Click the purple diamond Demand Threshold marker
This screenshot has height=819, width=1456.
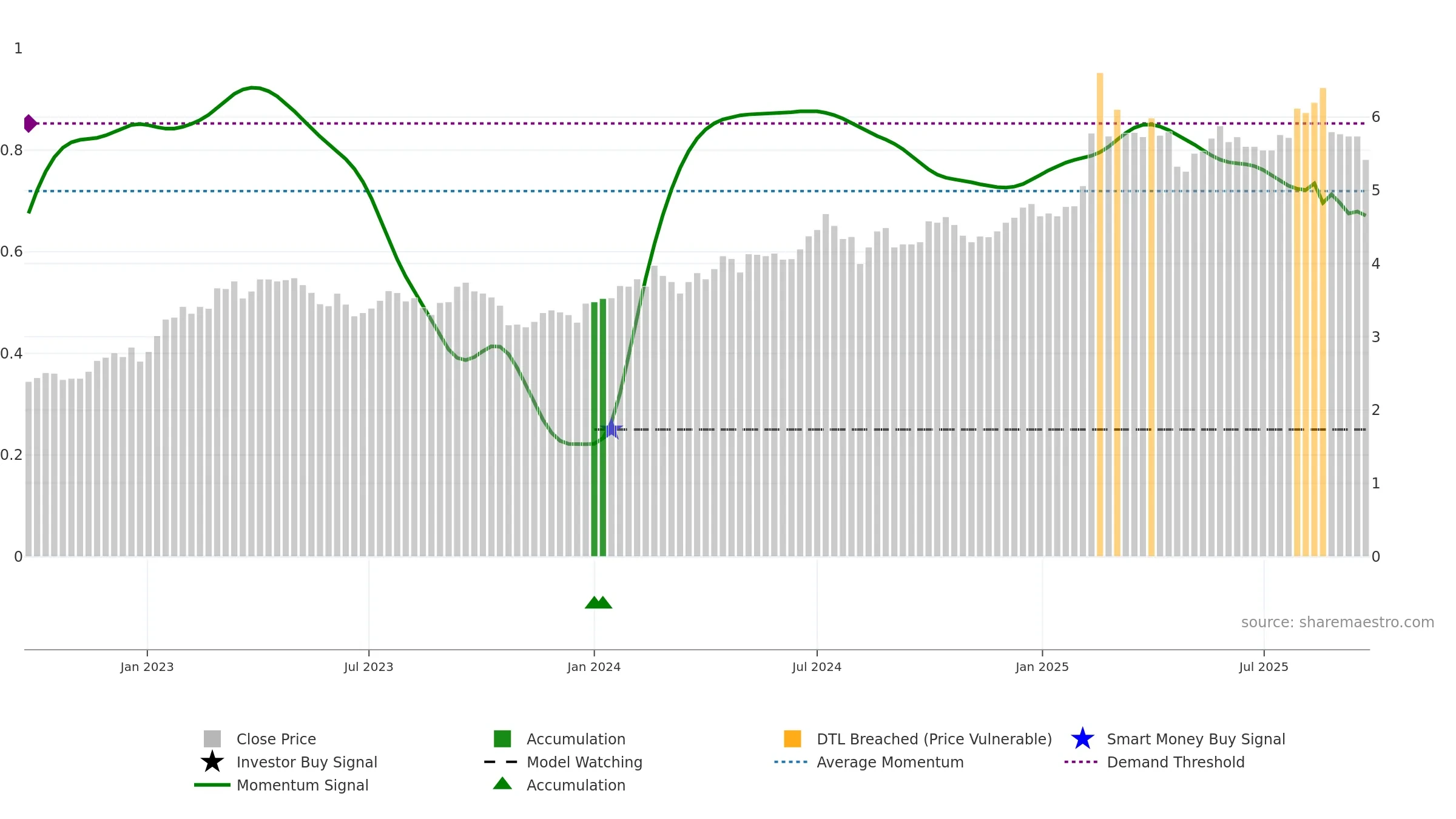pyautogui.click(x=30, y=123)
